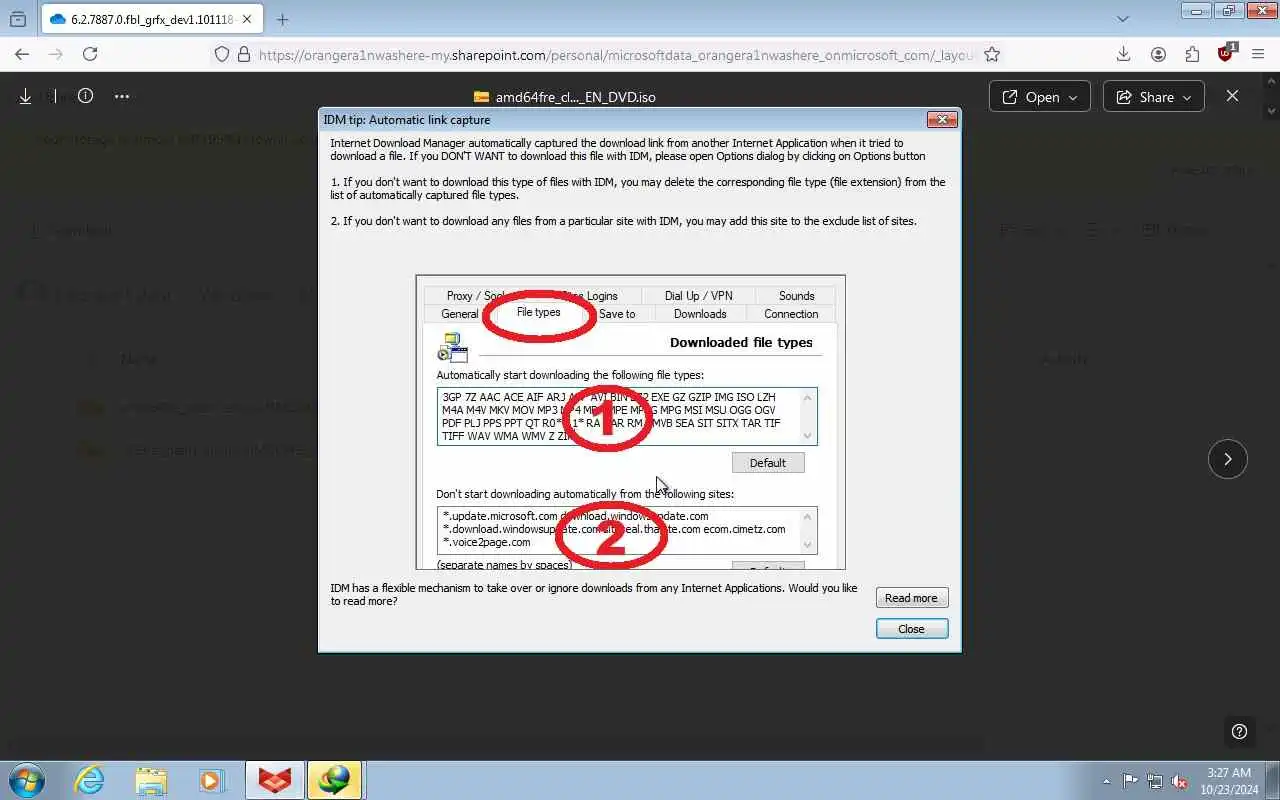
Task: Close the SharePoint browser tab
Action: click(x=247, y=19)
